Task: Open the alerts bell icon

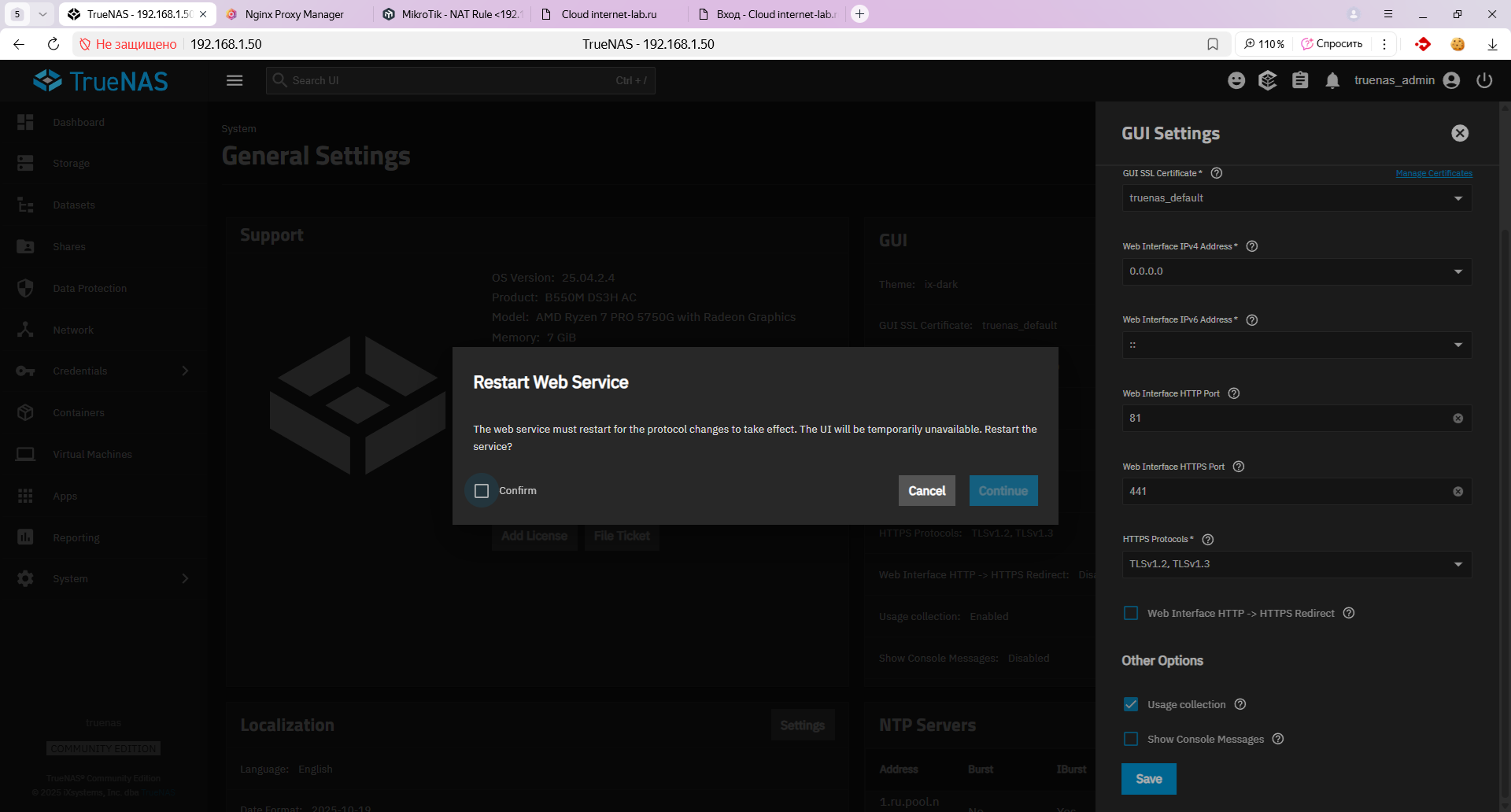Action: pyautogui.click(x=1332, y=80)
